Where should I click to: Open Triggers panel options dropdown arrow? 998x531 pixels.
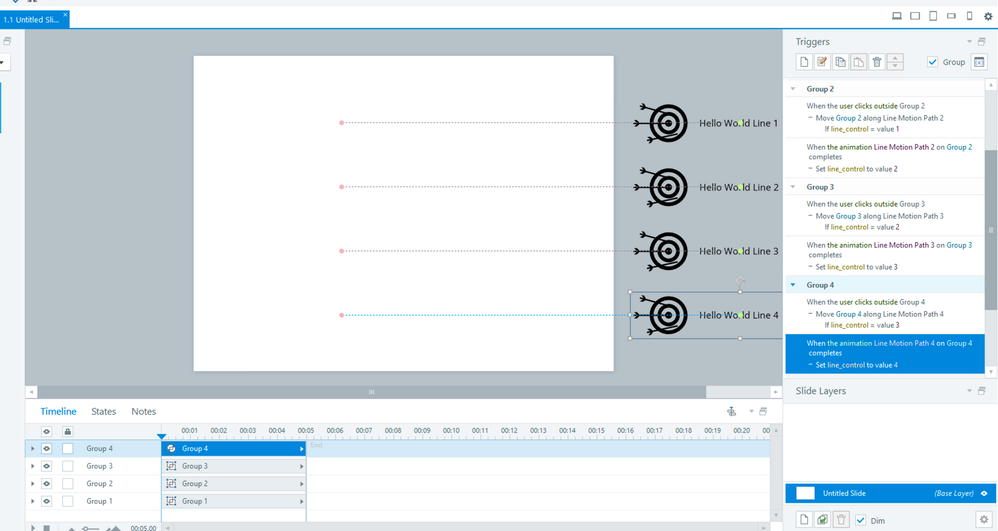point(969,41)
